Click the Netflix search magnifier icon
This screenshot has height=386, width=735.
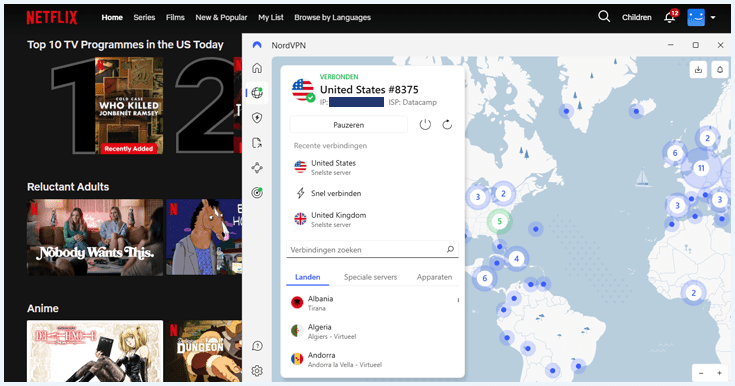click(x=604, y=17)
